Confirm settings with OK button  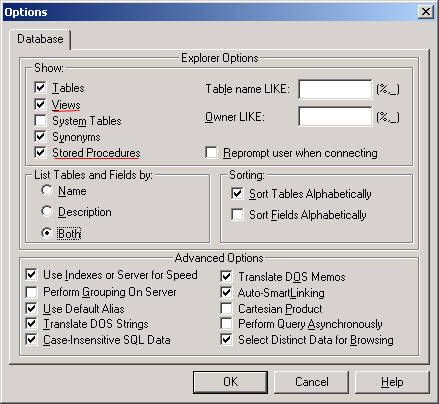[x=230, y=382]
